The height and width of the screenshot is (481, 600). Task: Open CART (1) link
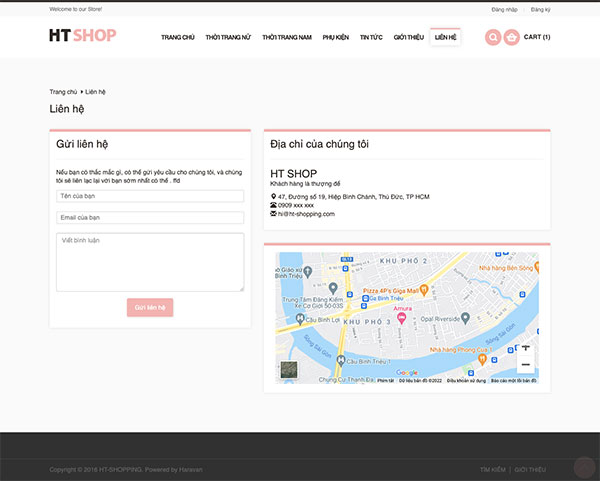click(537, 37)
